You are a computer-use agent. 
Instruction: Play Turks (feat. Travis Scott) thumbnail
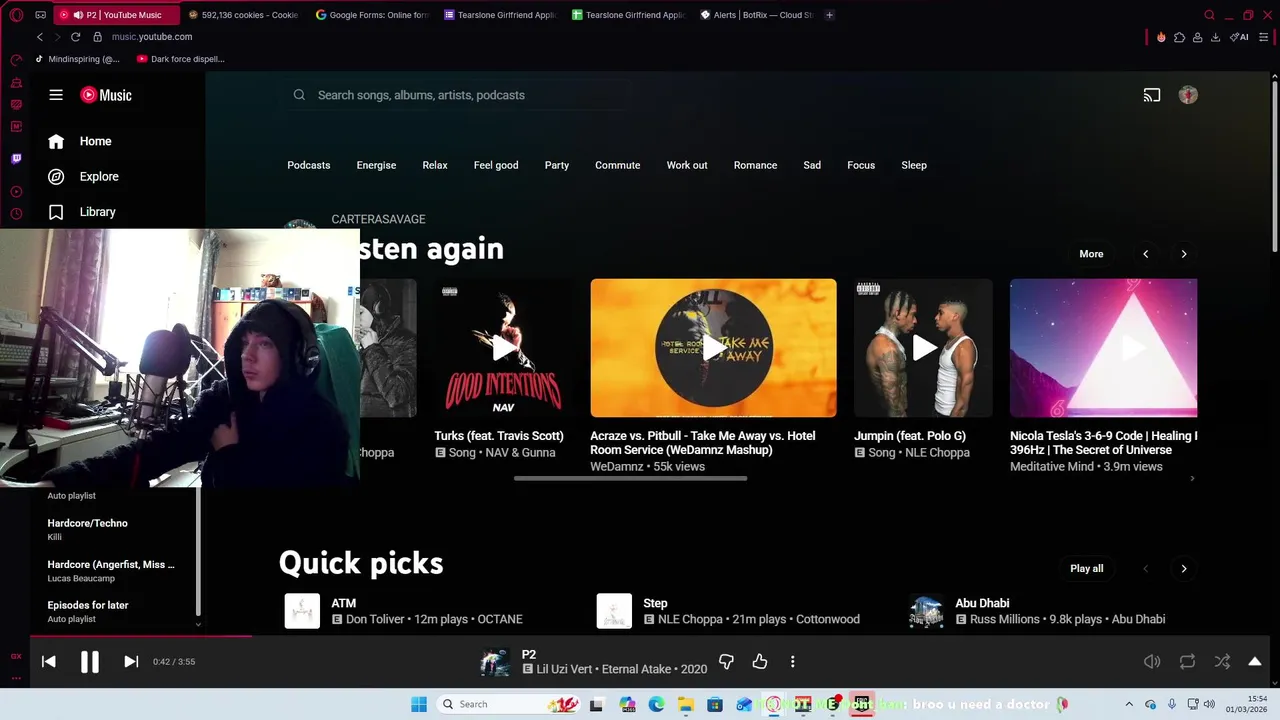[503, 348]
